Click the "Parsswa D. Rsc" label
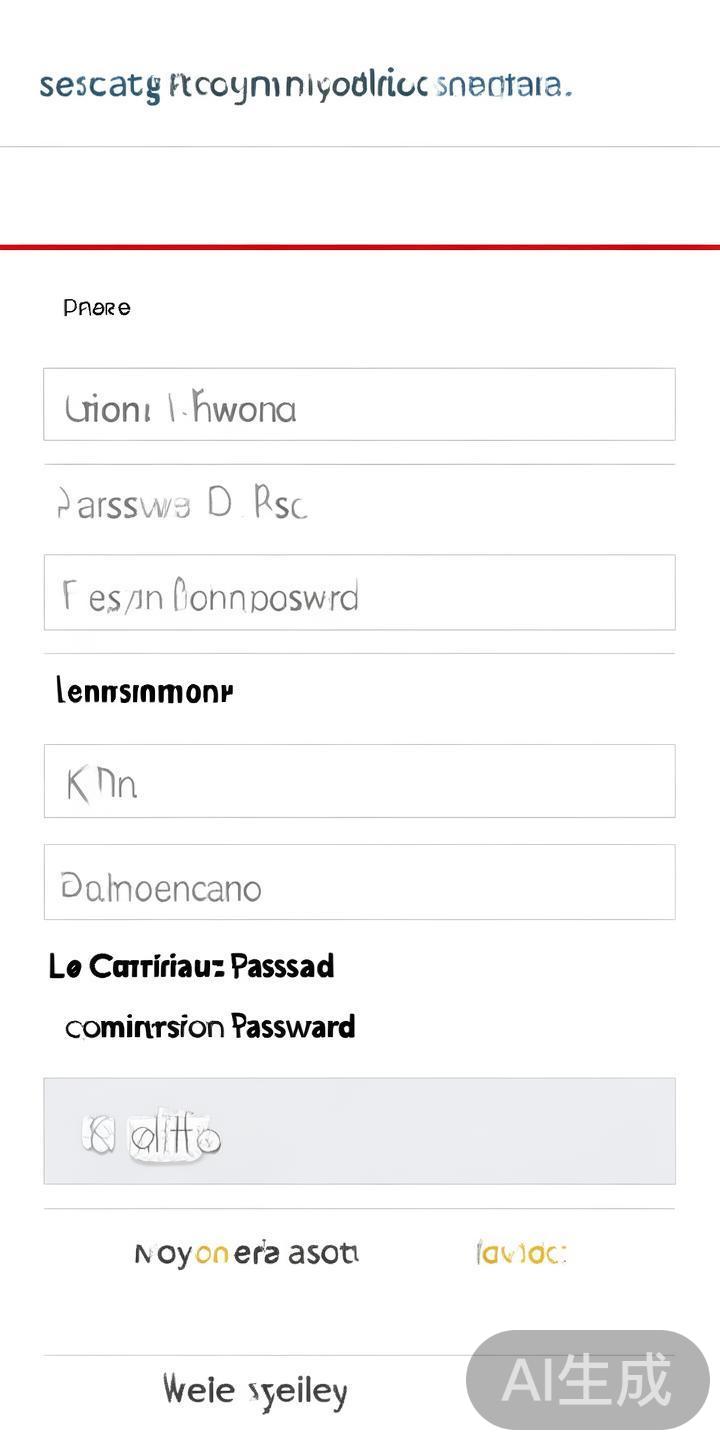 coord(181,504)
